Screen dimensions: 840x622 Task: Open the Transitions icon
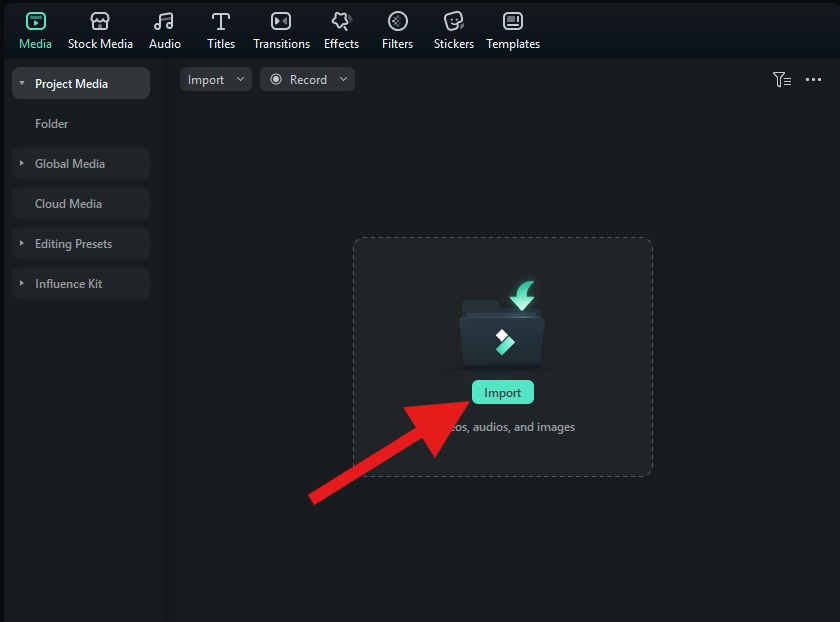pos(281,21)
